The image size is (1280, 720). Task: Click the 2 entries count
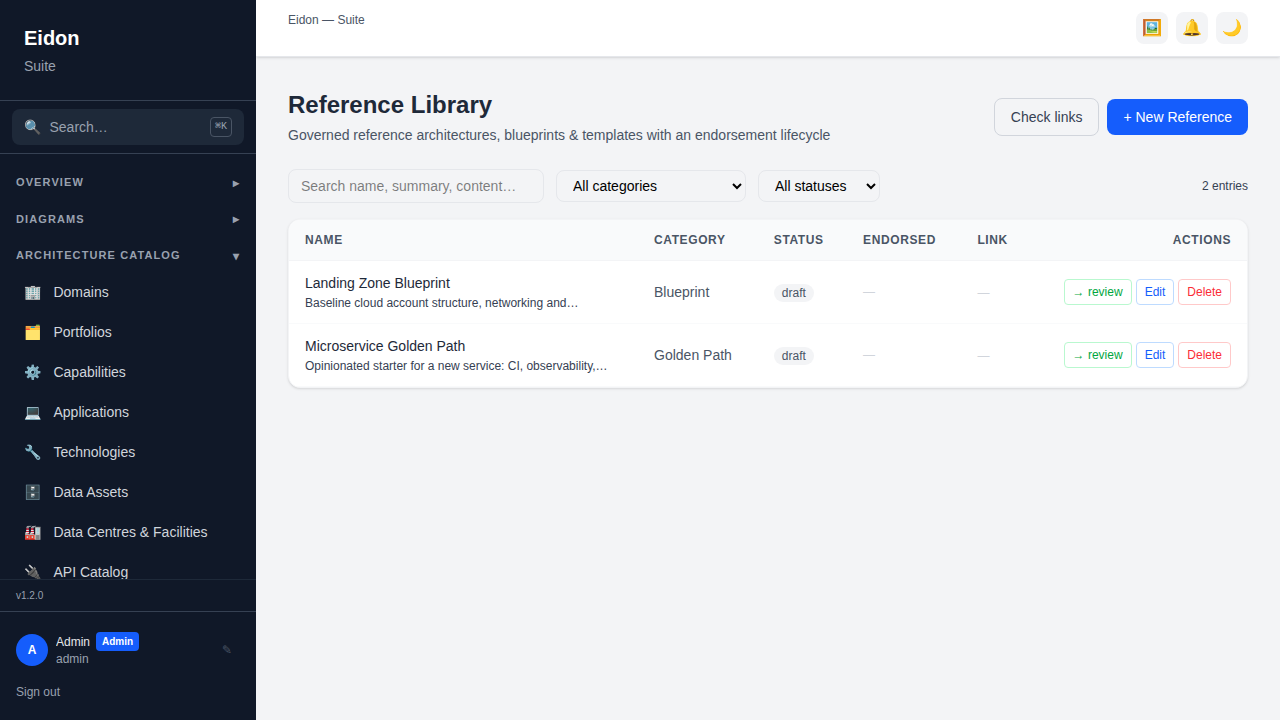click(x=1225, y=186)
